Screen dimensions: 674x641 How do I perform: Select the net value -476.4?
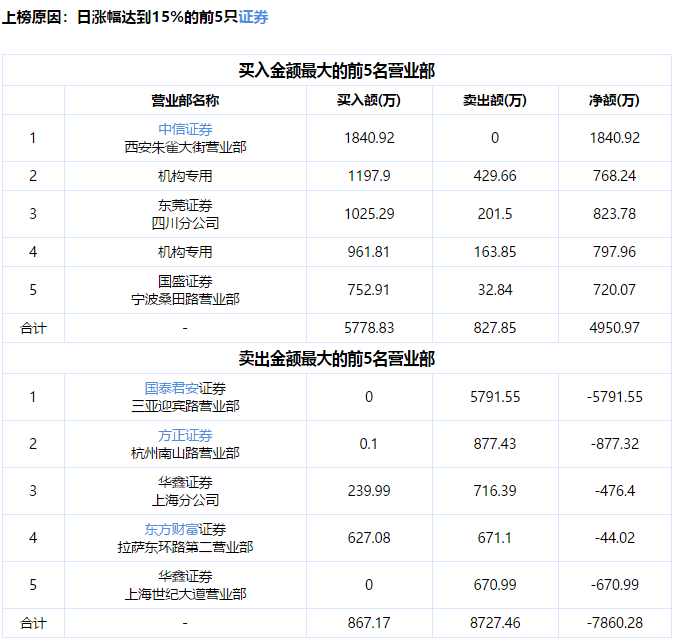pyautogui.click(x=614, y=491)
